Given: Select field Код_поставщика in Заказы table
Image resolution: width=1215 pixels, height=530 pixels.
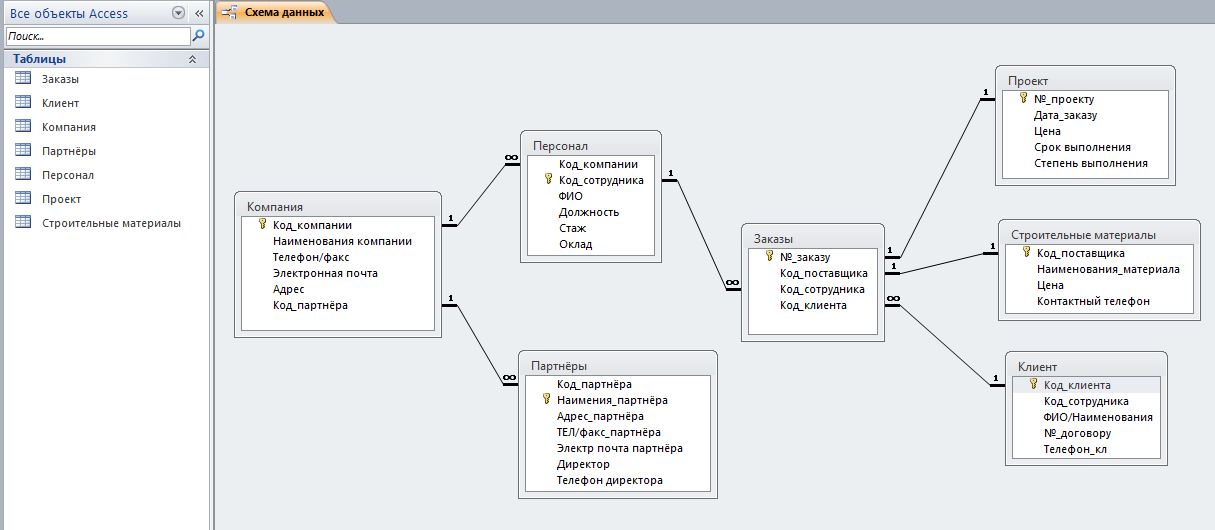Looking at the screenshot, I should 824,273.
